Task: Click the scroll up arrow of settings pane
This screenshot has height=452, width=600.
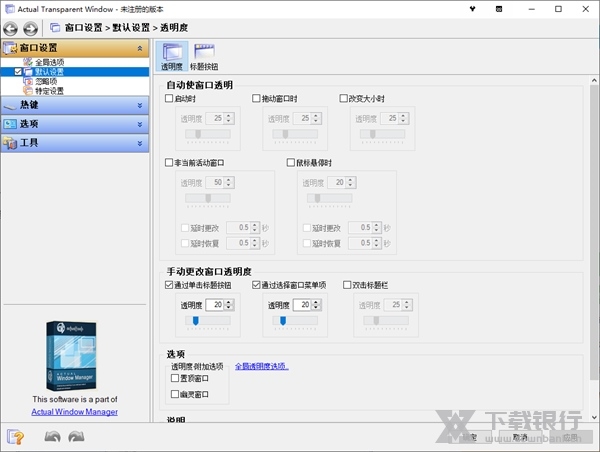Action: point(594,80)
